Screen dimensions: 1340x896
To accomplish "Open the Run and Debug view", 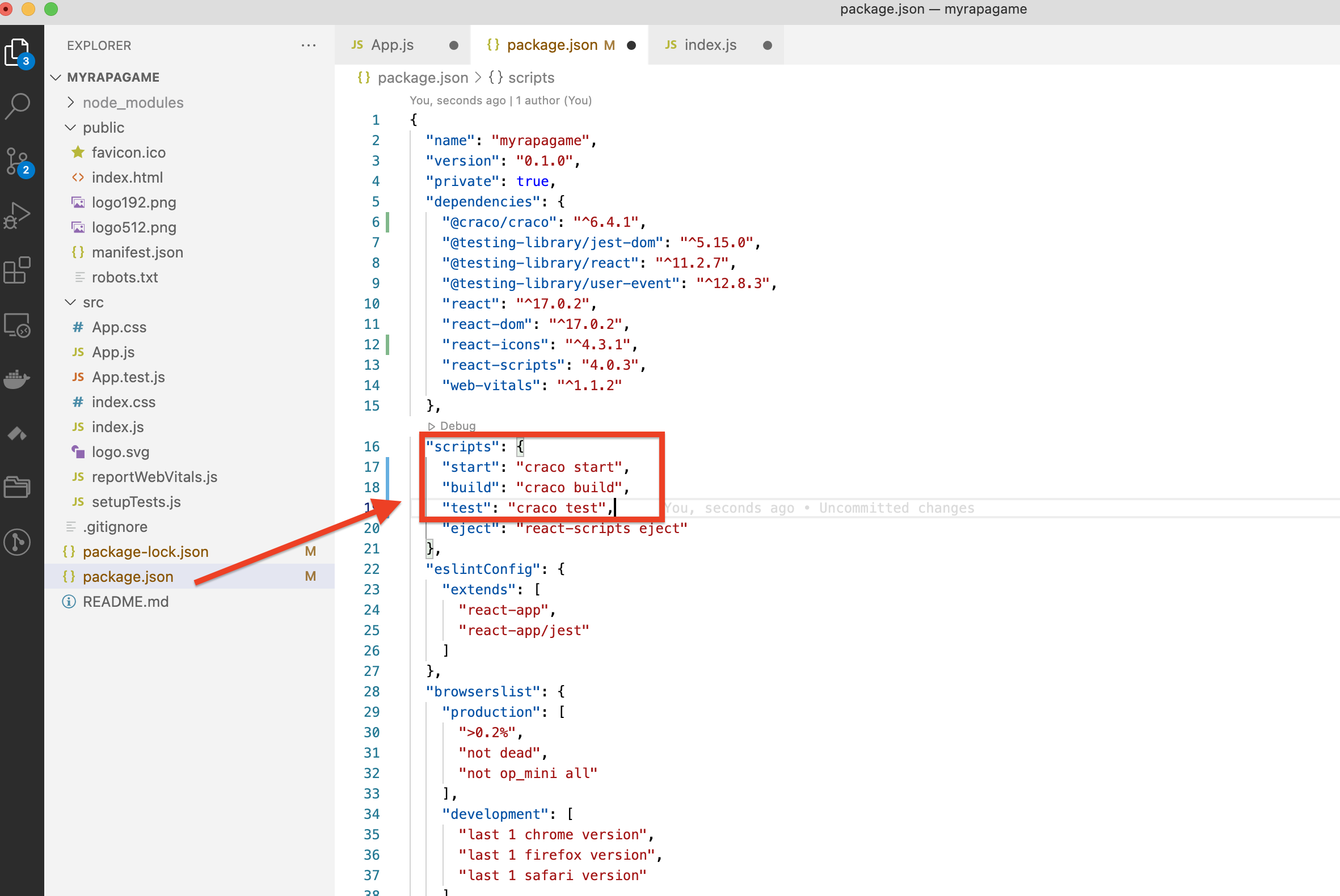I will point(18,215).
